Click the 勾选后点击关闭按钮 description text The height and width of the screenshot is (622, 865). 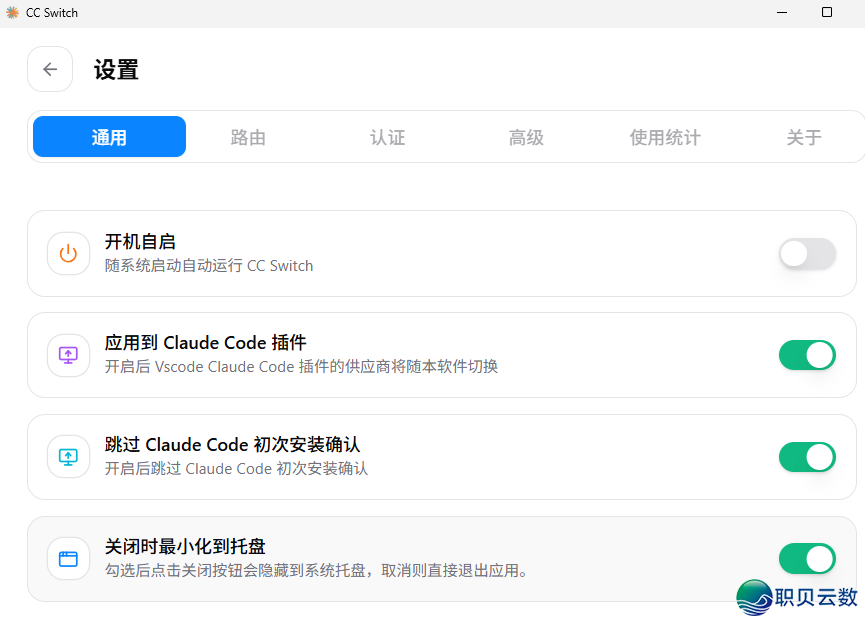(316, 570)
